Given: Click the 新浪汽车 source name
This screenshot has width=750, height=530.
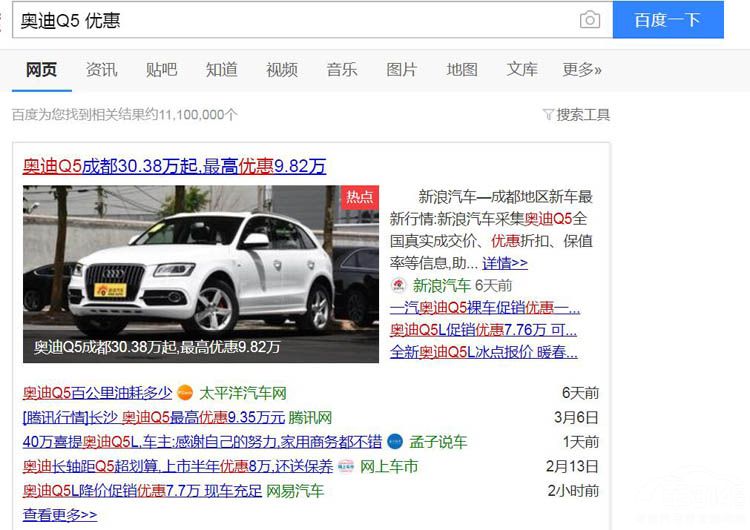Looking at the screenshot, I should 442,286.
